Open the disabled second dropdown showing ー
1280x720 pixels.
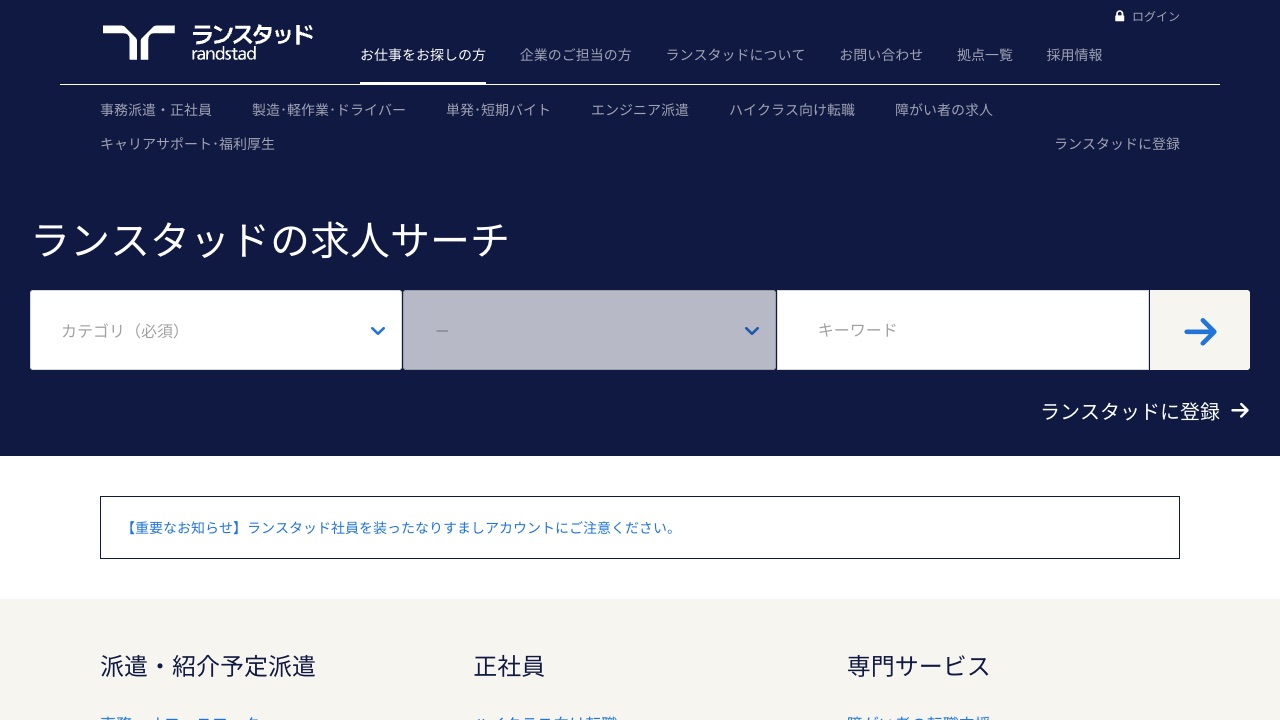(589, 330)
